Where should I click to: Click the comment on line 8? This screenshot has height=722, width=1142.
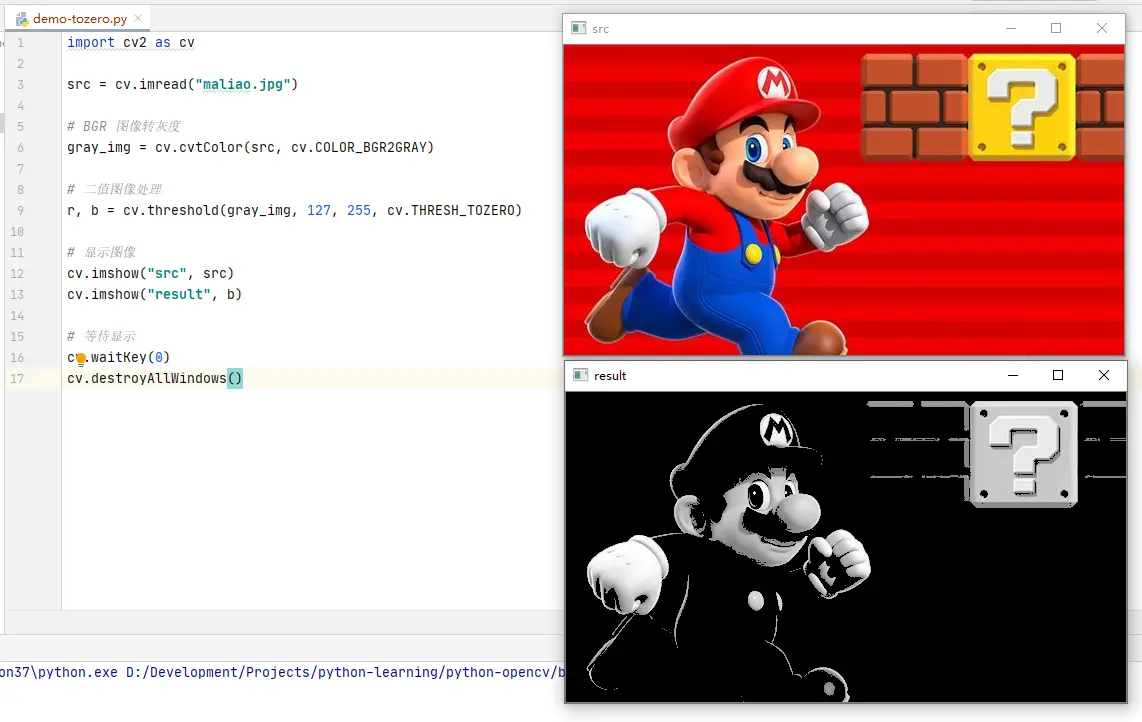pos(114,189)
